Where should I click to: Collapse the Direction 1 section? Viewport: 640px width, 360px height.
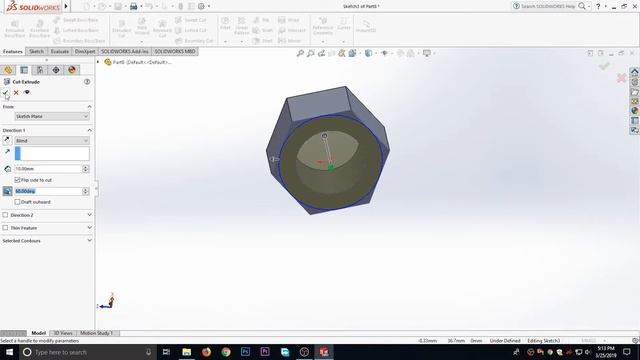(89, 130)
